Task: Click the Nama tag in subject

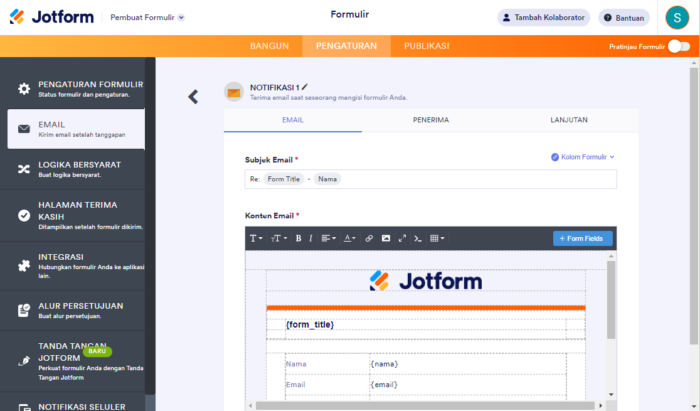Action: click(327, 179)
